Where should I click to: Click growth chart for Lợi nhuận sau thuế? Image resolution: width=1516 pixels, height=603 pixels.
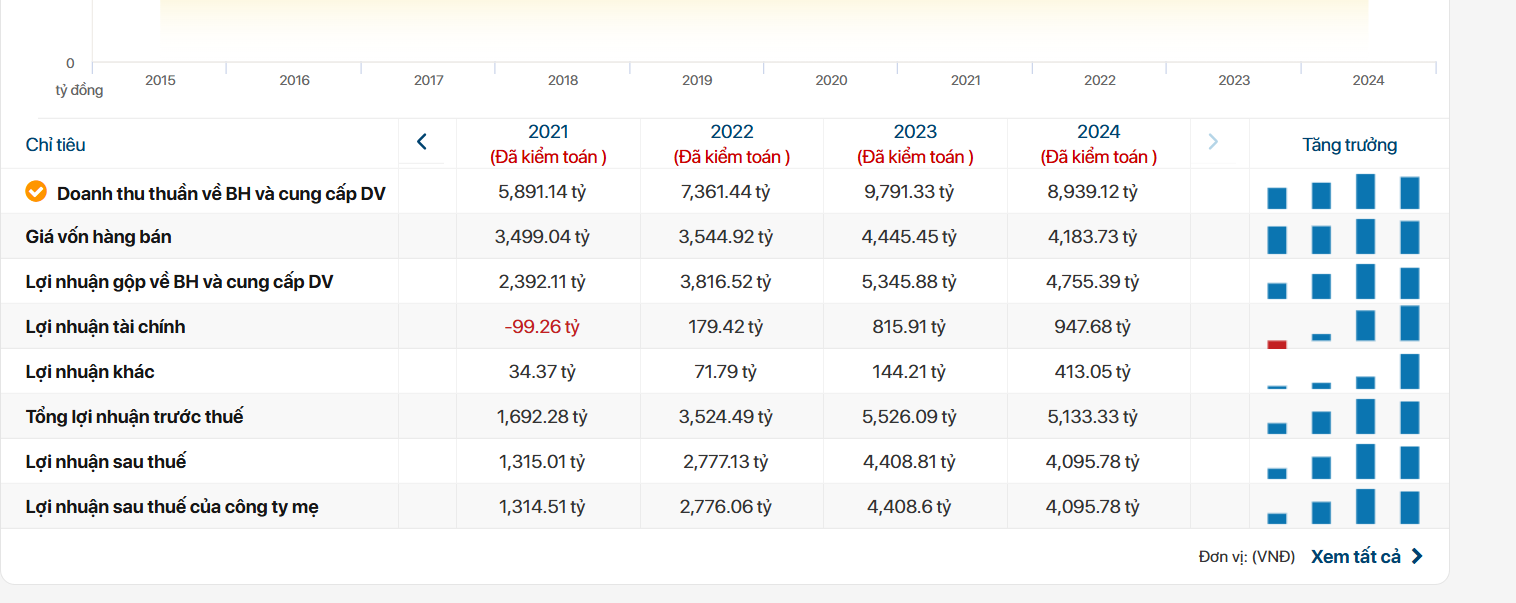(1343, 461)
